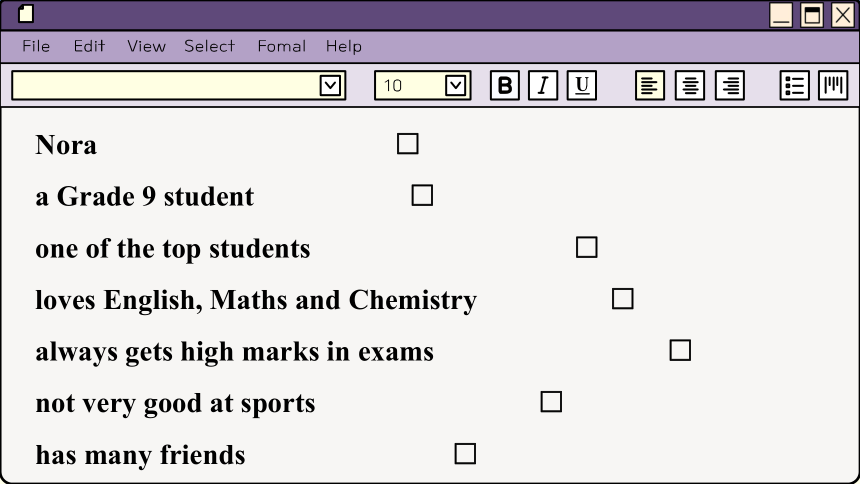
Task: Click the columns icon in toolbar
Action: pos(833,86)
